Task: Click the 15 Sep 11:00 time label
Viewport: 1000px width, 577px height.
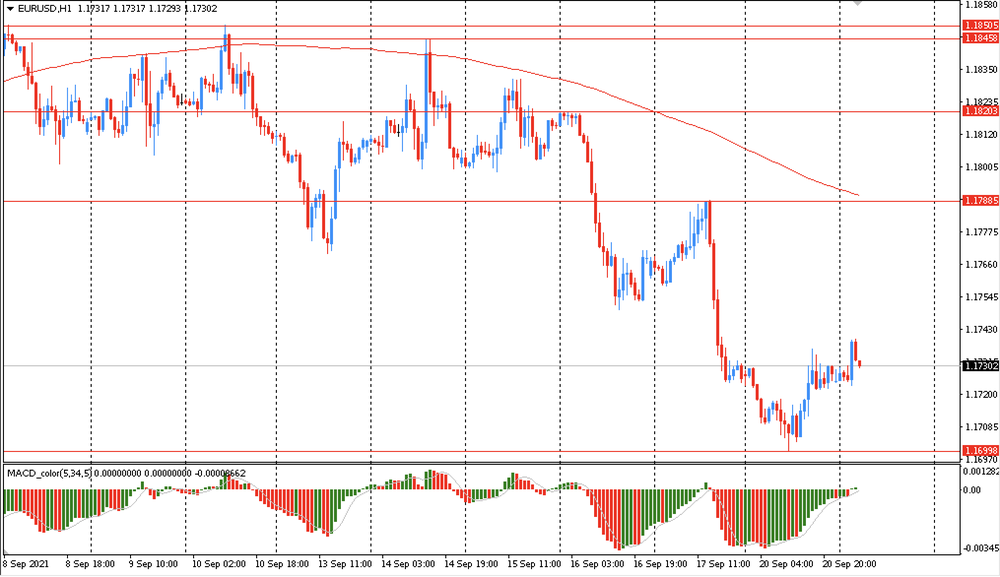Action: [x=534, y=564]
